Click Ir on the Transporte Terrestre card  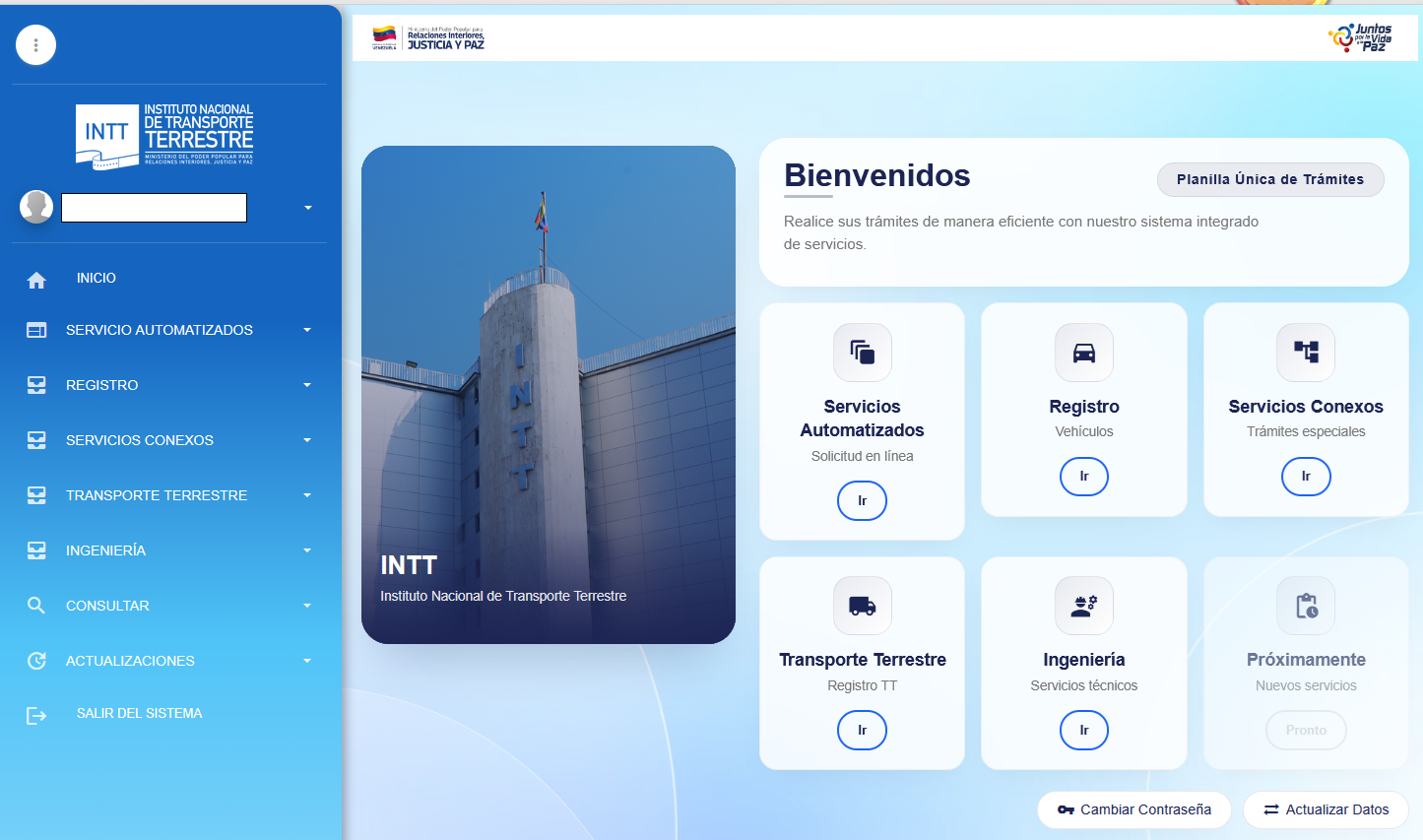[x=862, y=730]
